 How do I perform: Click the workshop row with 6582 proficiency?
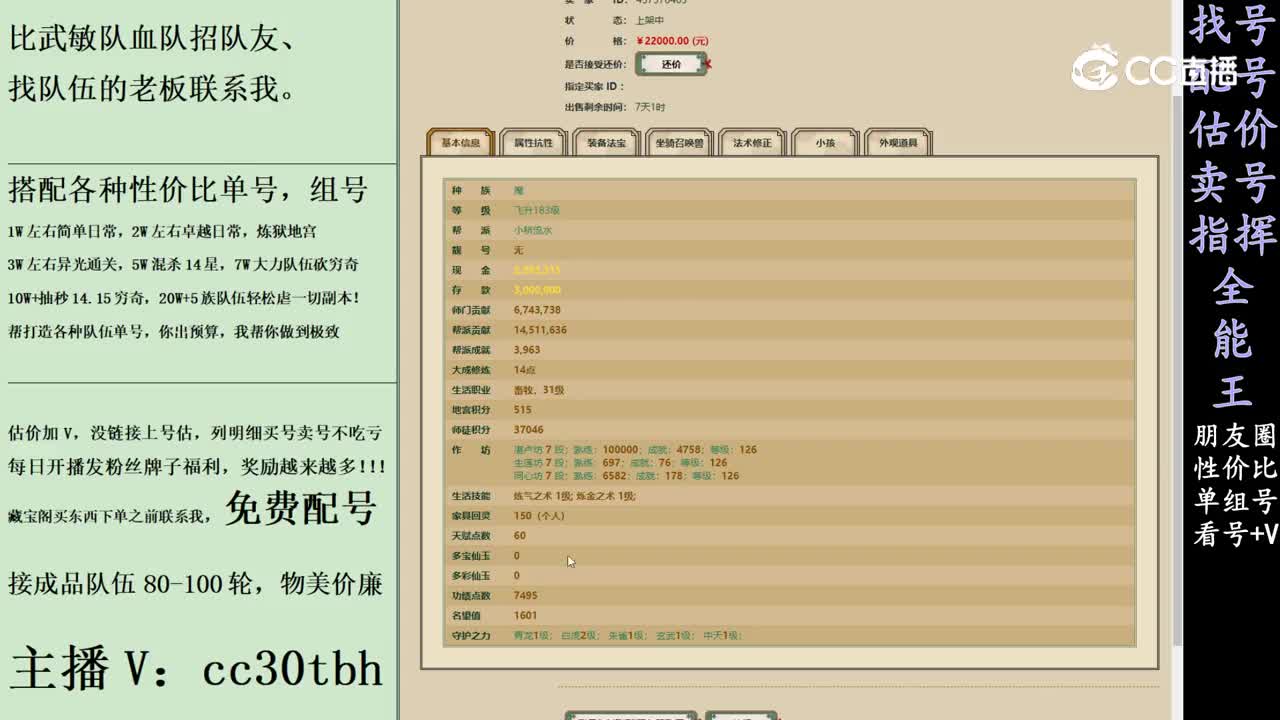pos(626,476)
